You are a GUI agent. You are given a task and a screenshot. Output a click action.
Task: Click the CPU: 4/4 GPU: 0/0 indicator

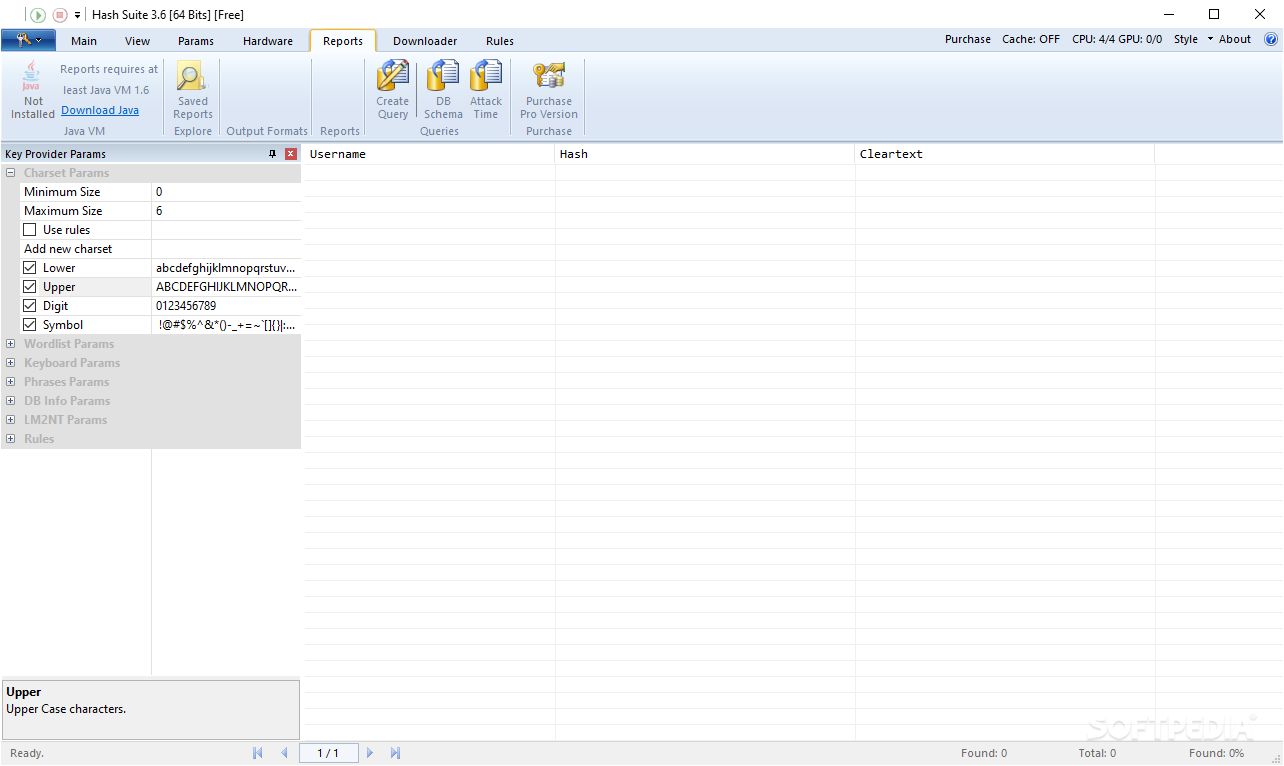click(x=1117, y=40)
